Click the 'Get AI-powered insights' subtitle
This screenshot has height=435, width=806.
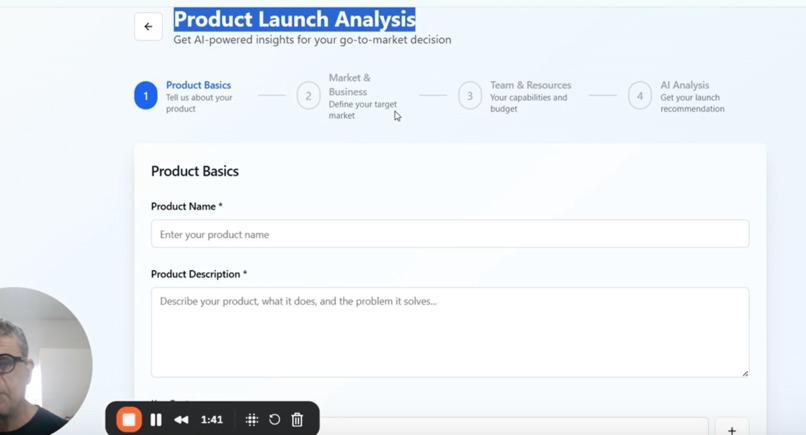tap(312, 40)
